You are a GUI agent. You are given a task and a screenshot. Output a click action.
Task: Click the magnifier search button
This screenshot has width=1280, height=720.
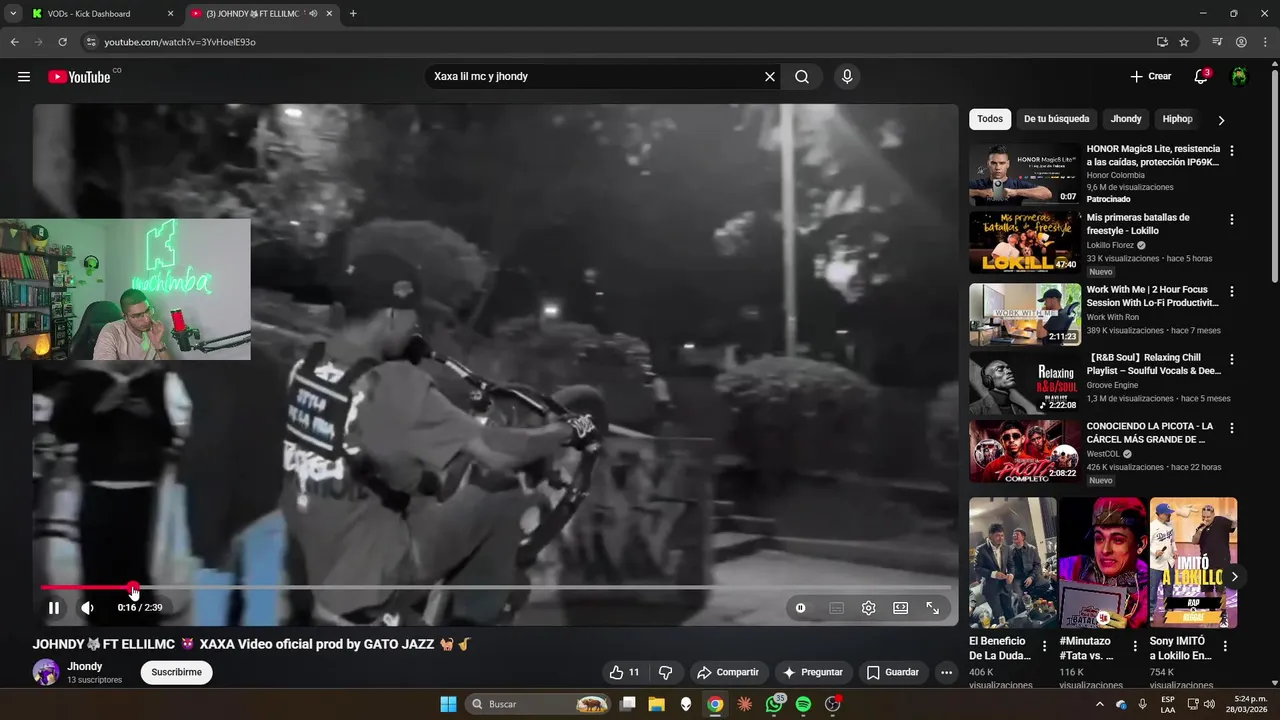802,77
